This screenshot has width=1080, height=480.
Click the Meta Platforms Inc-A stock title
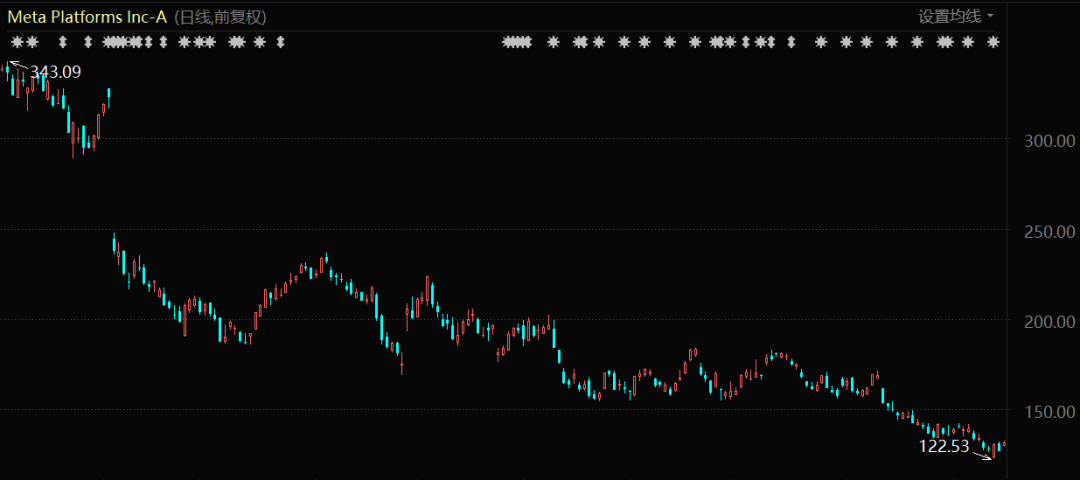point(88,17)
